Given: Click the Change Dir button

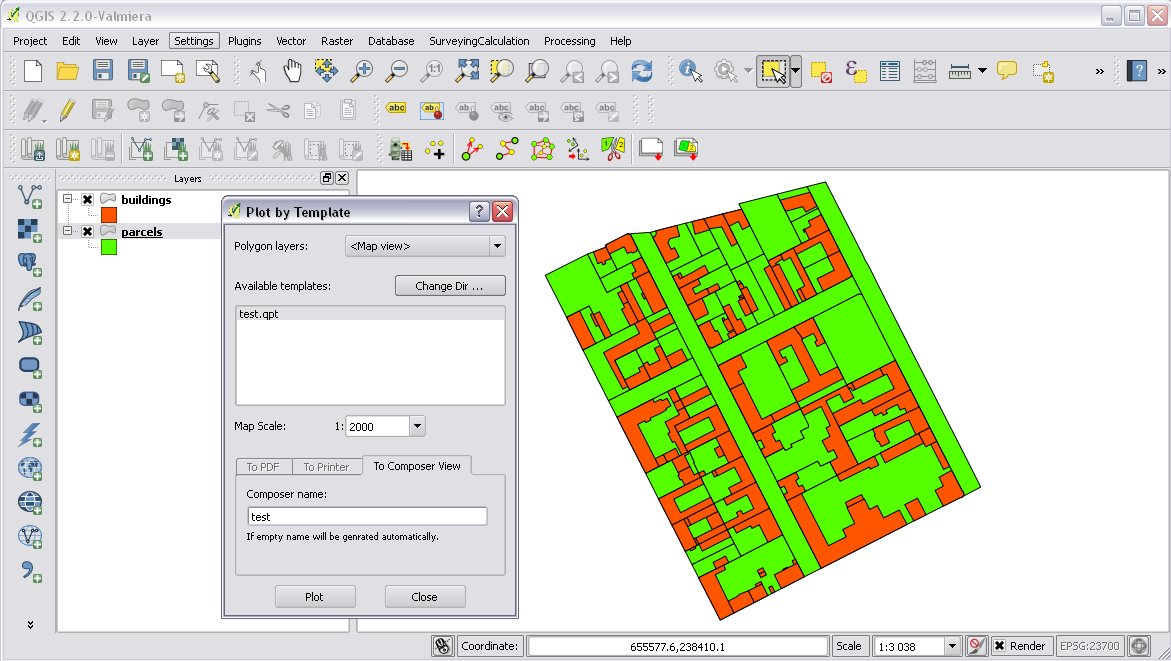Looking at the screenshot, I should pyautogui.click(x=449, y=286).
